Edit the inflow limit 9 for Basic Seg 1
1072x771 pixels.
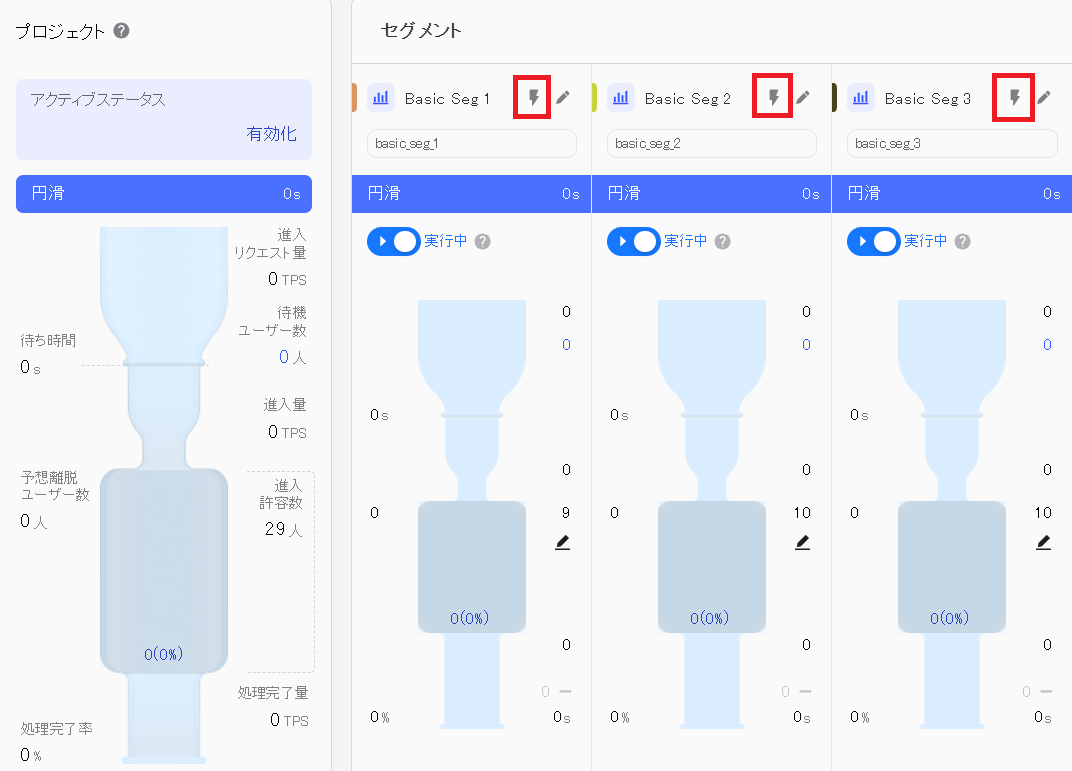[563, 542]
